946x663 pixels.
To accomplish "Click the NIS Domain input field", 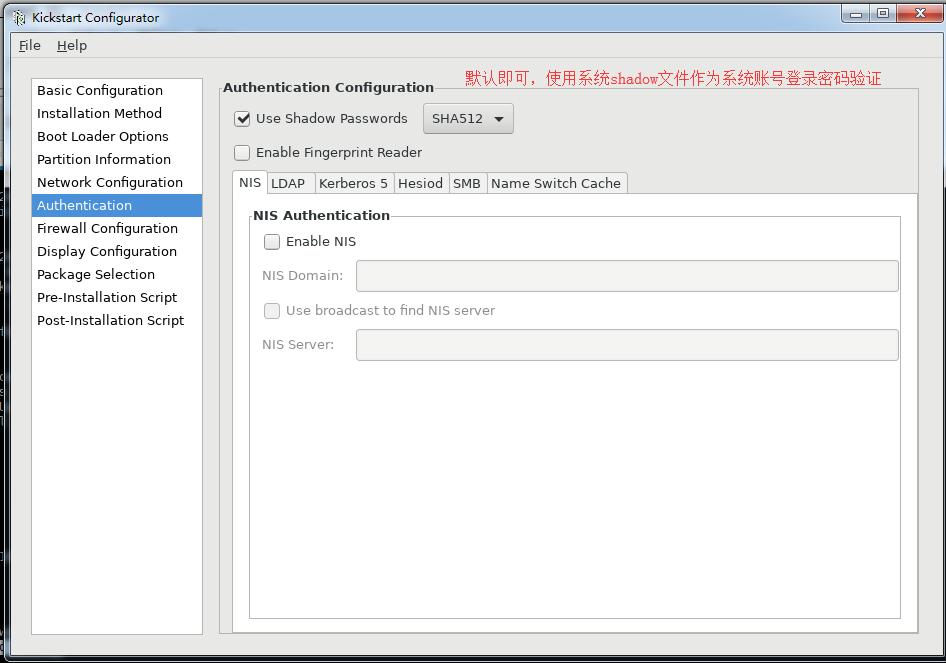I will (x=627, y=276).
